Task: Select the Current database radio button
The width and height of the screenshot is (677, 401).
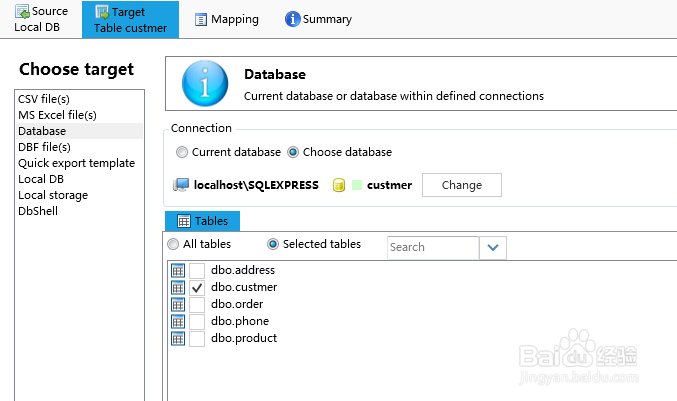Action: (x=181, y=152)
